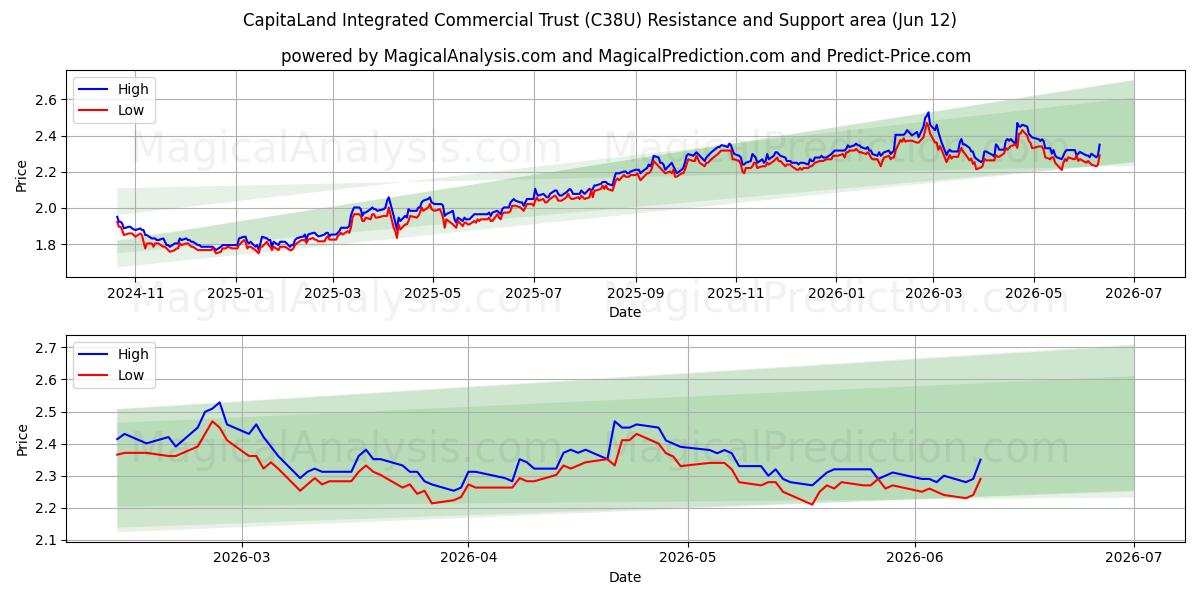This screenshot has height=600, width=1200.
Task: Click the red Low line sample in lower legend
Action: coord(94,375)
